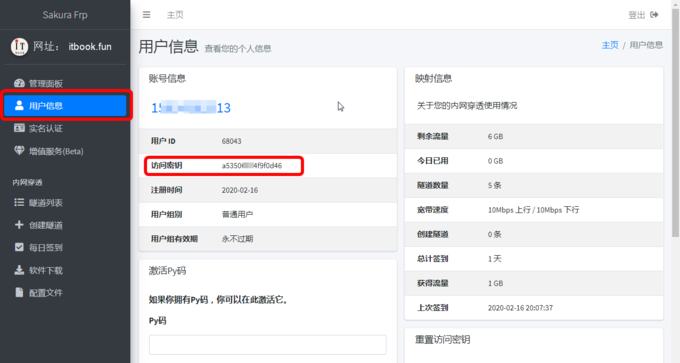The height and width of the screenshot is (363, 680).
Task: Open 实名认证 ID card icon
Action: (x=19, y=128)
